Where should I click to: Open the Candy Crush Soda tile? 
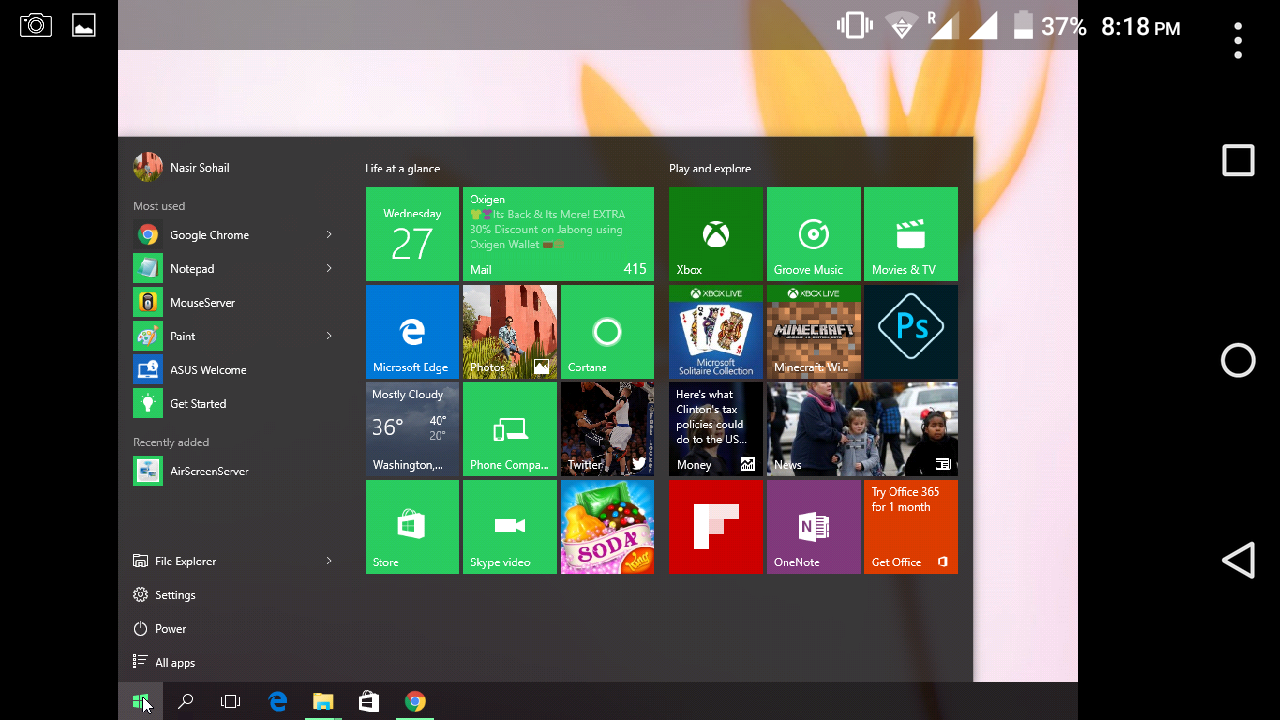[x=607, y=527]
